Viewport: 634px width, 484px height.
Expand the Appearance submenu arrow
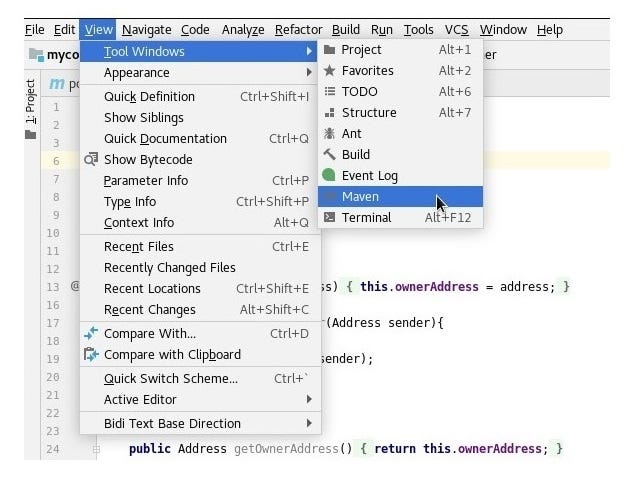[309, 72]
